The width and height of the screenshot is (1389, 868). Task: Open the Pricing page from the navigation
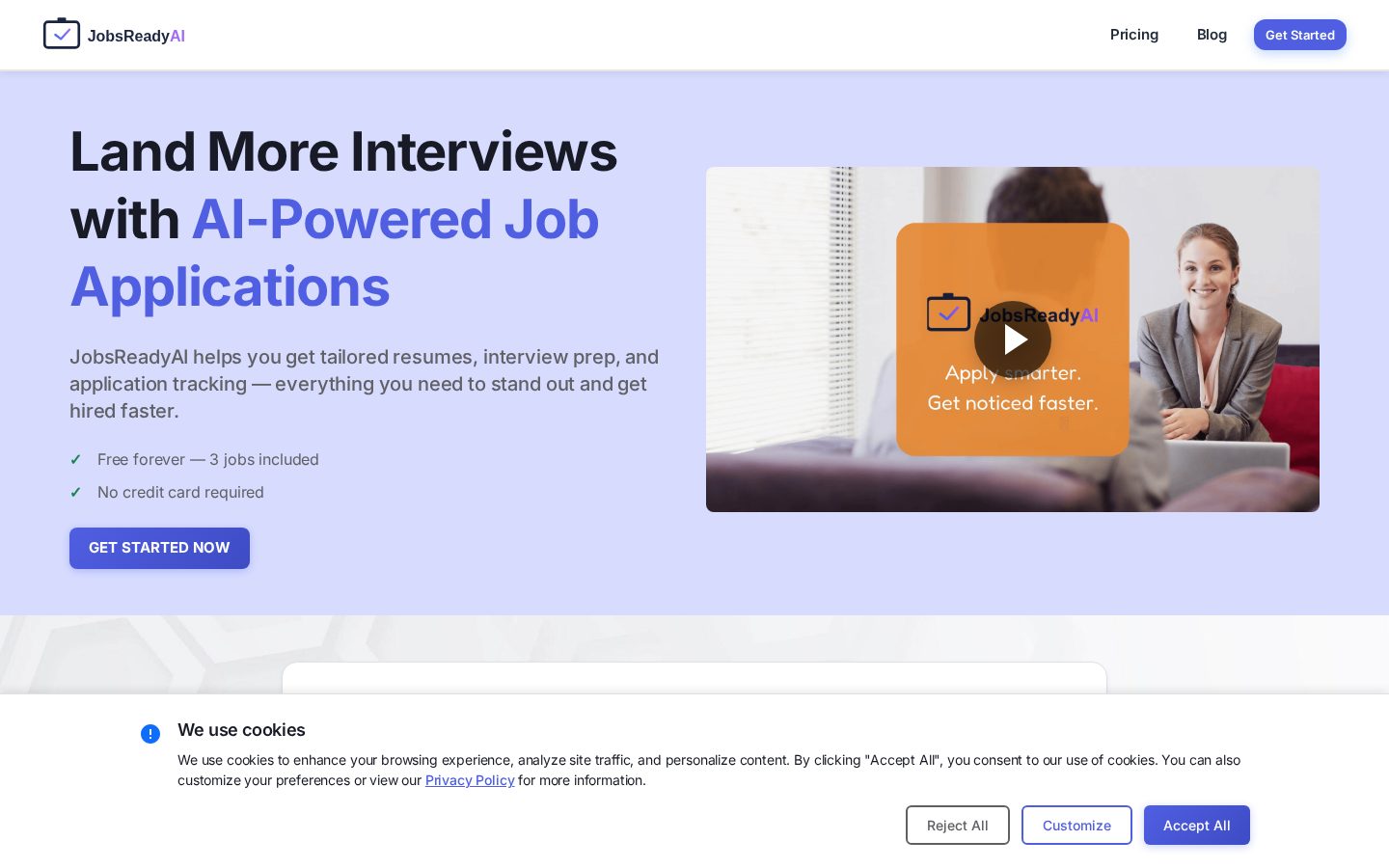(x=1134, y=35)
